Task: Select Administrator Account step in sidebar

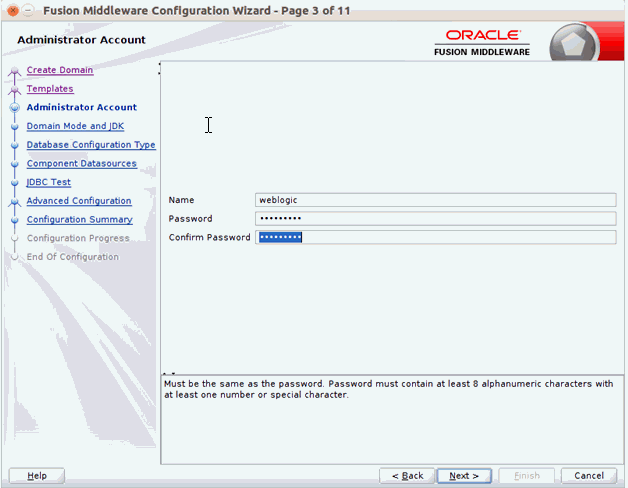Action: (x=82, y=107)
